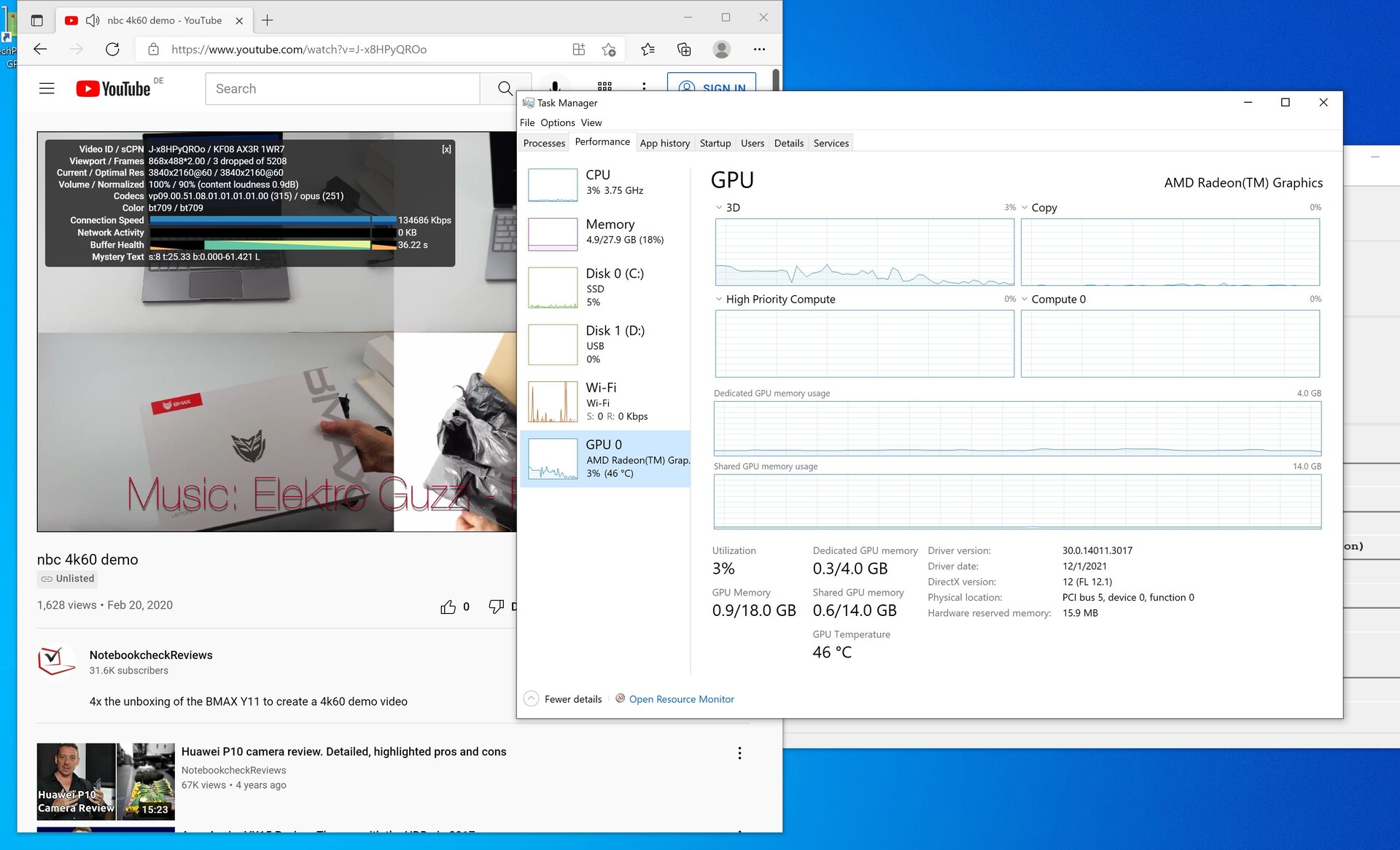
Task: Open the Favorites list icon
Action: 647,50
